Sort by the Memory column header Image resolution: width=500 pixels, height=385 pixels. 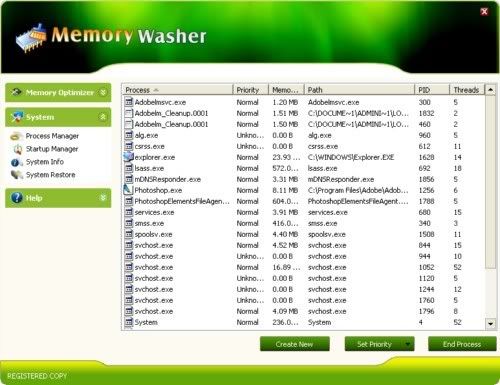(x=286, y=90)
